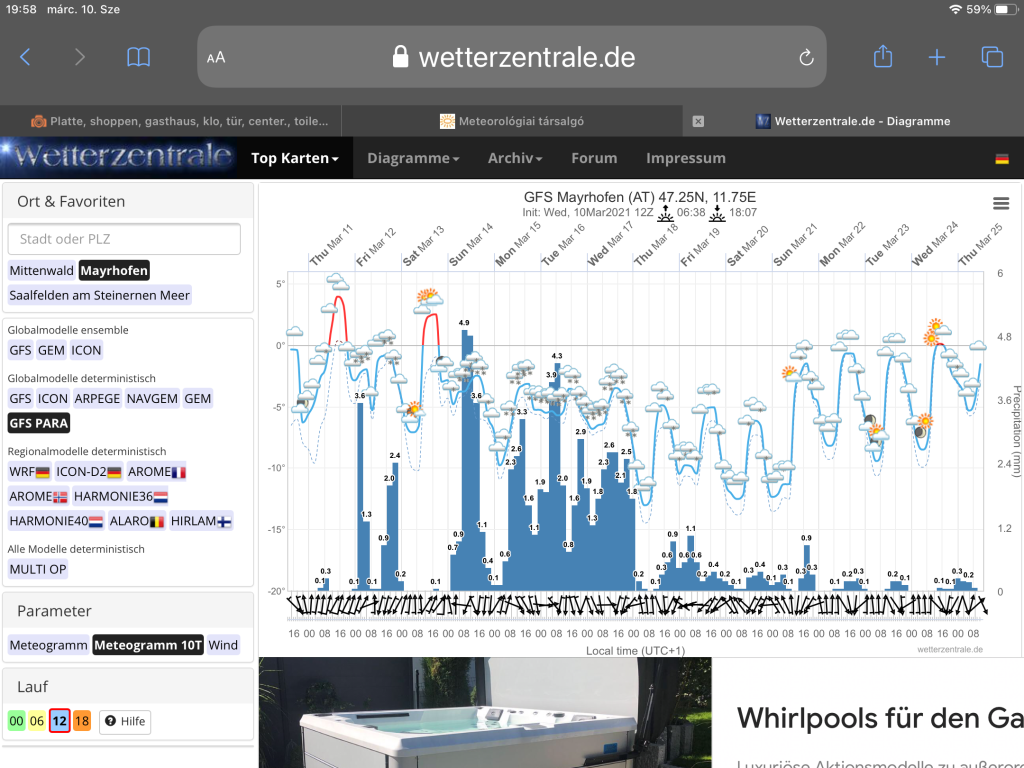Add a new tab with plus icon
The image size is (1024, 768).
pos(936,57)
